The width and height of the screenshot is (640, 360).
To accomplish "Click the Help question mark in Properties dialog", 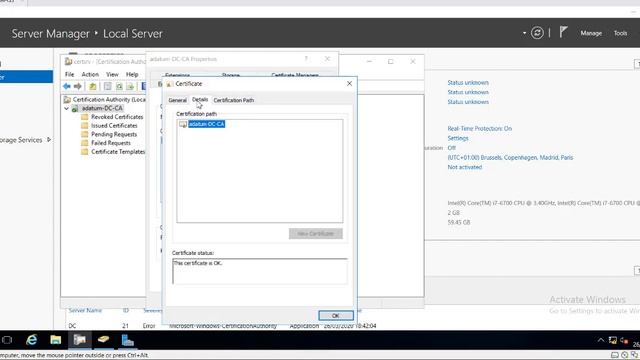I will click(x=306, y=59).
